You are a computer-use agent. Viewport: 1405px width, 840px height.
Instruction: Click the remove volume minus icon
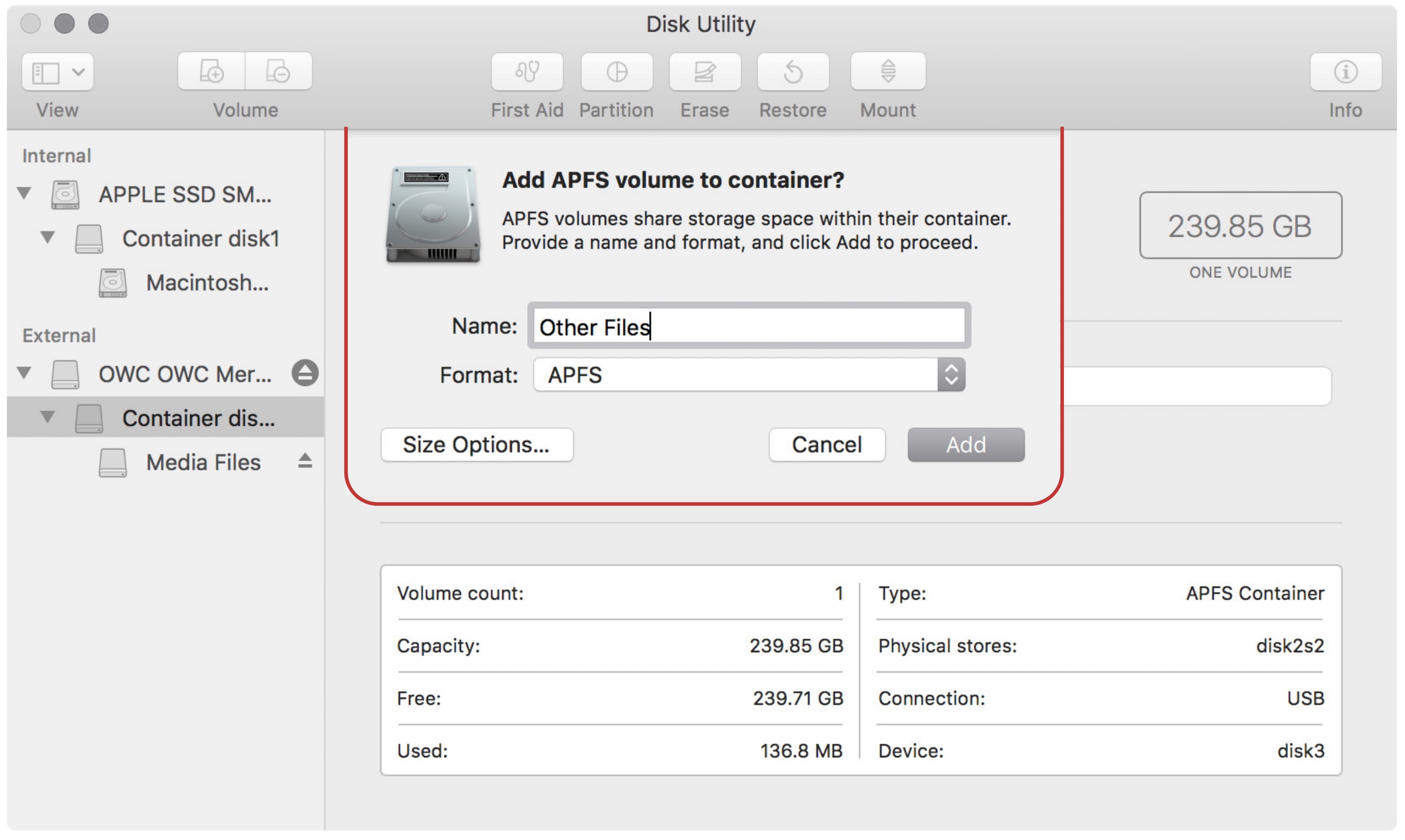[x=278, y=72]
